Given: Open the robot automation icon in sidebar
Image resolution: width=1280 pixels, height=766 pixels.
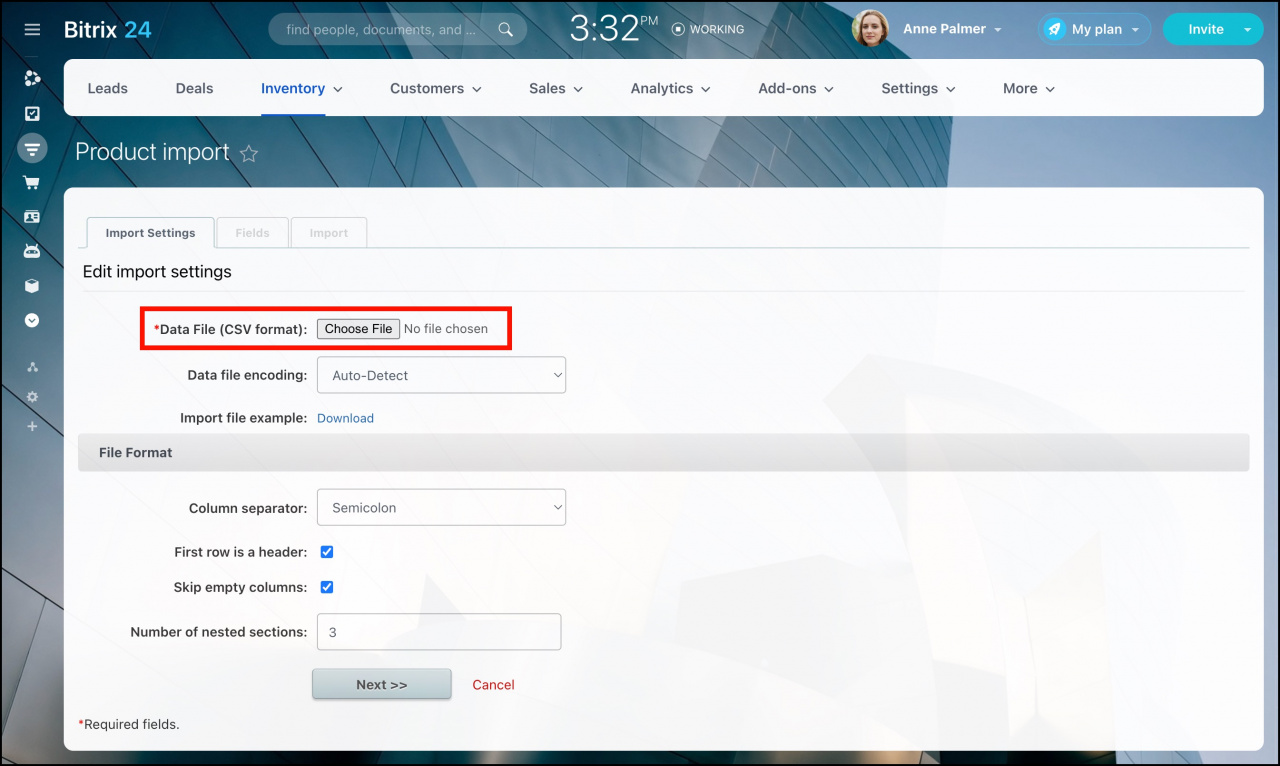Looking at the screenshot, I should 32,251.
